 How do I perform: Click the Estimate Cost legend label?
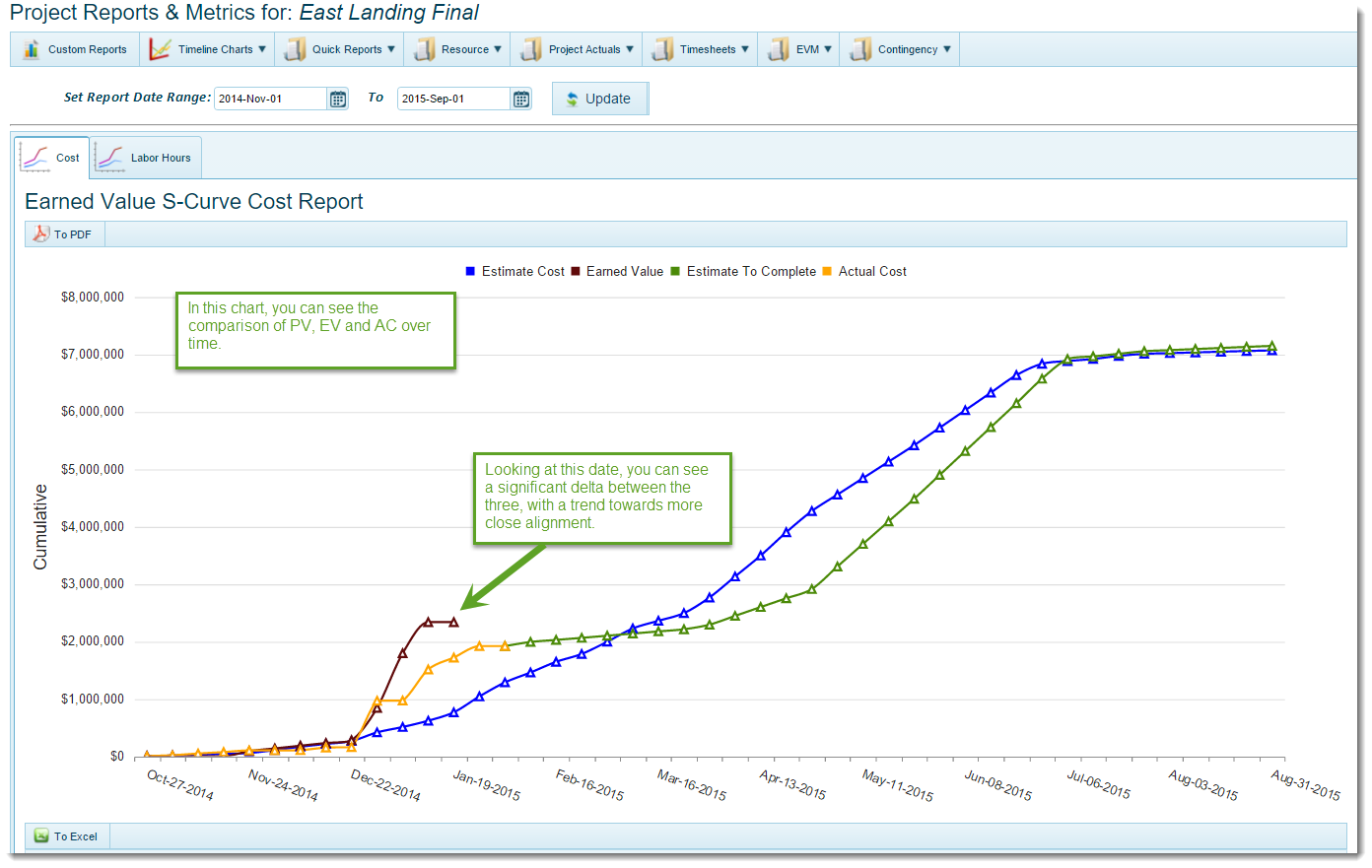[x=523, y=272]
